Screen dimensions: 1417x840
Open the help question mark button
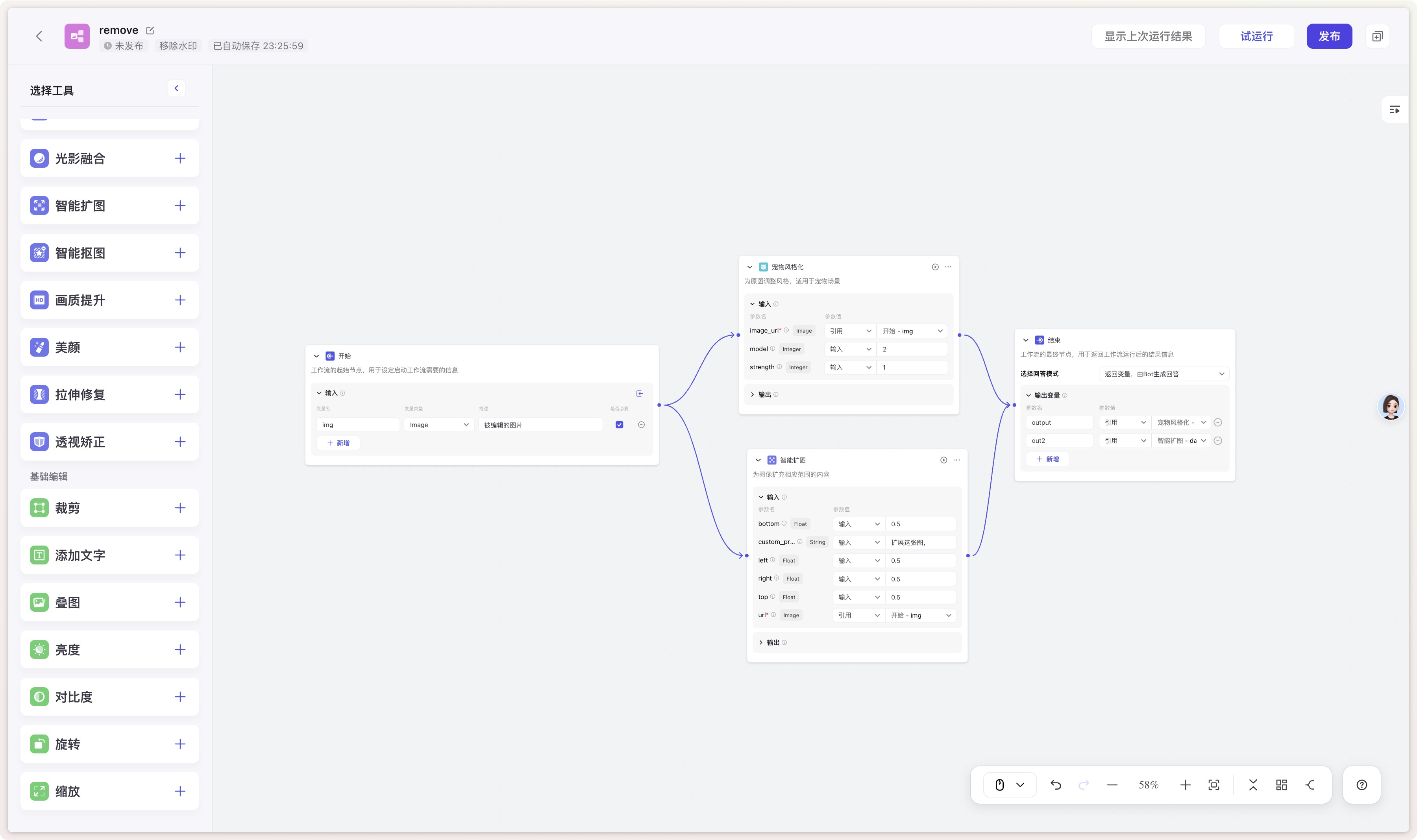pos(1362,784)
